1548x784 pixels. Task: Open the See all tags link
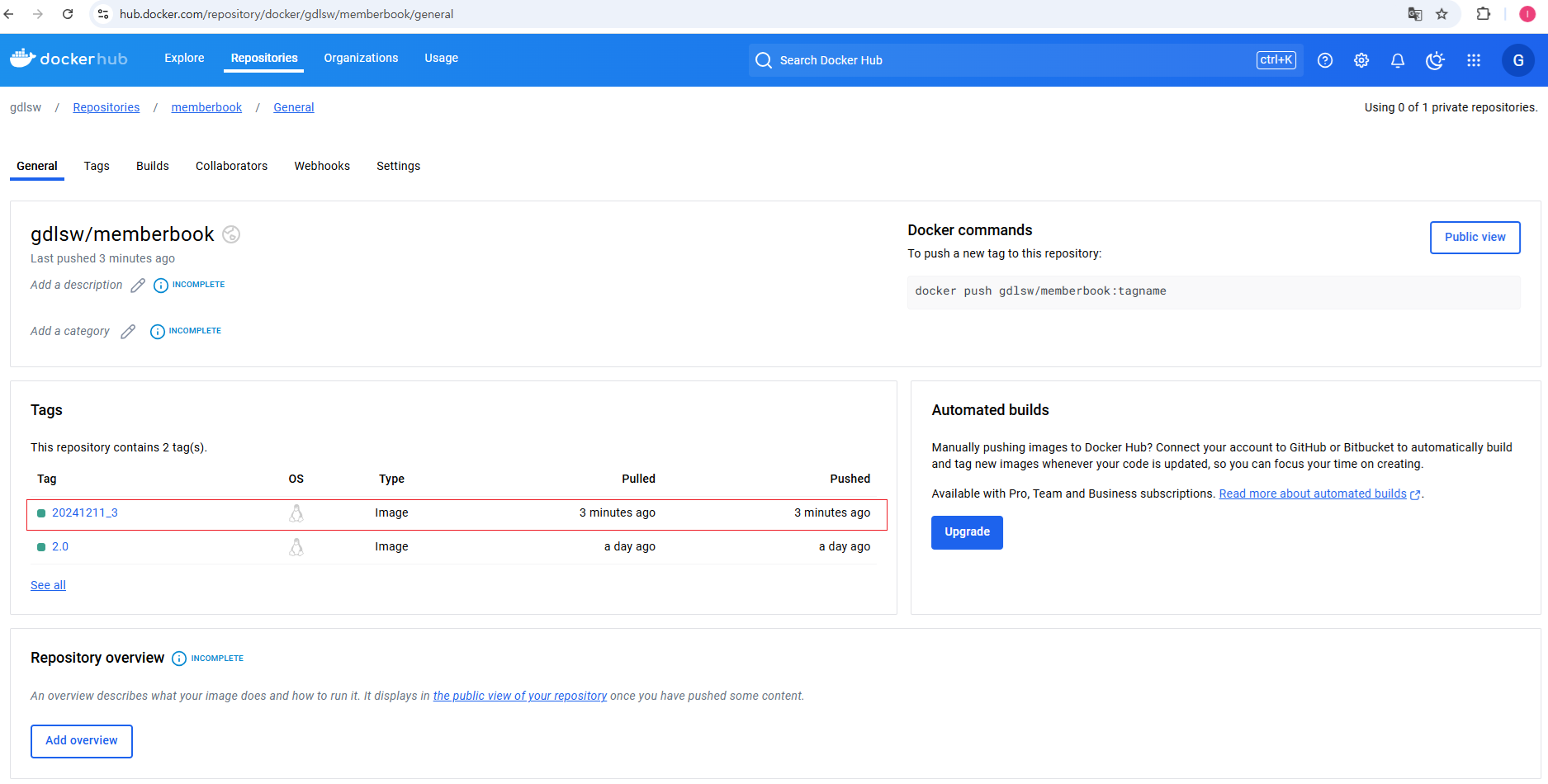click(x=48, y=585)
